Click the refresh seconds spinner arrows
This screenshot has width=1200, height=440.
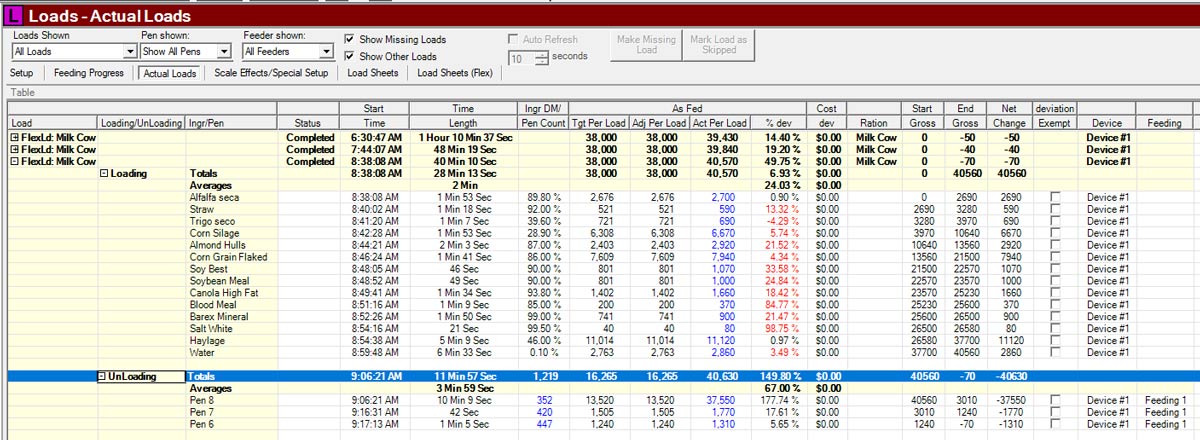pyautogui.click(x=541, y=58)
